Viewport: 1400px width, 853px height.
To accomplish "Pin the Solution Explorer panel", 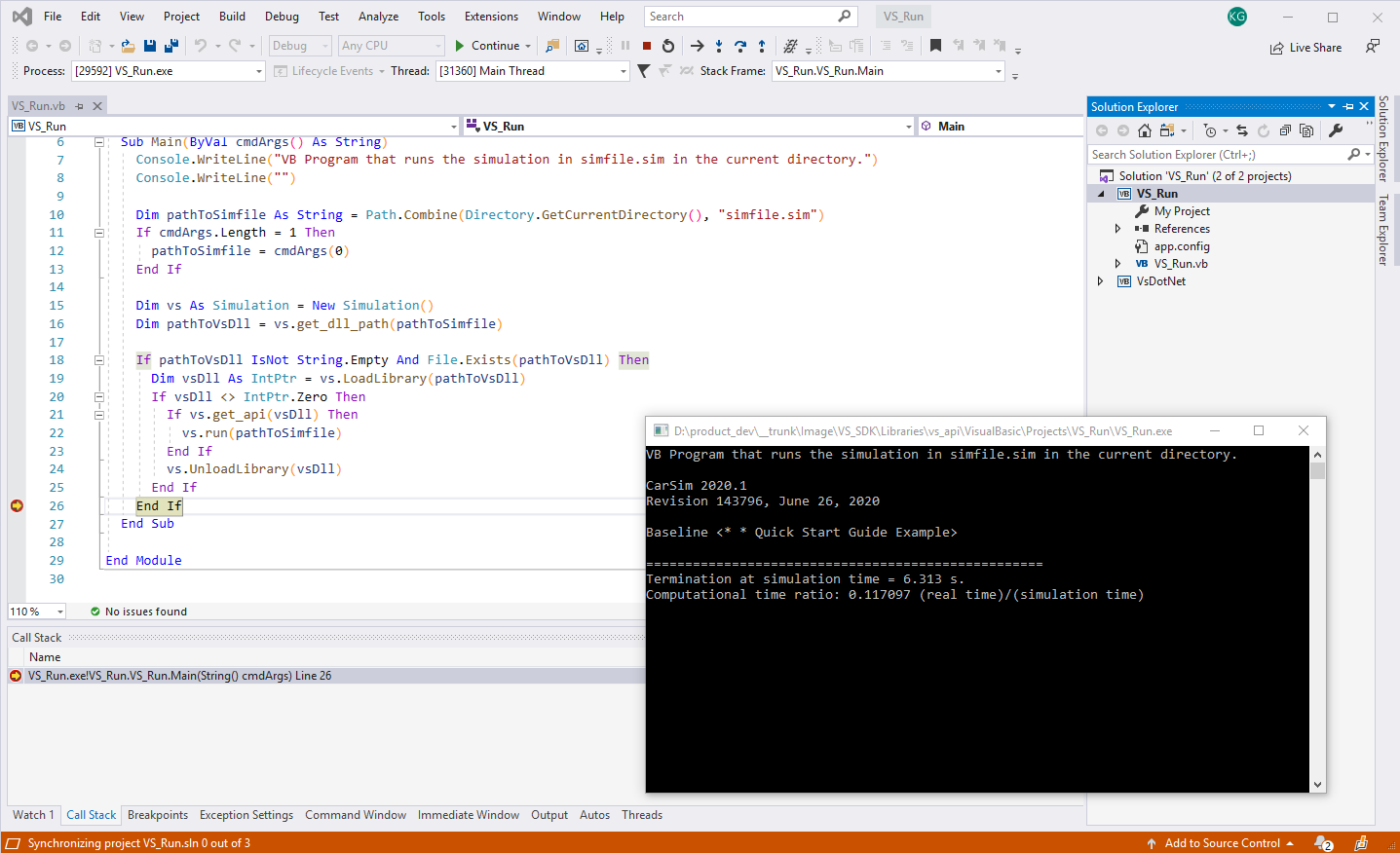I will (1348, 106).
